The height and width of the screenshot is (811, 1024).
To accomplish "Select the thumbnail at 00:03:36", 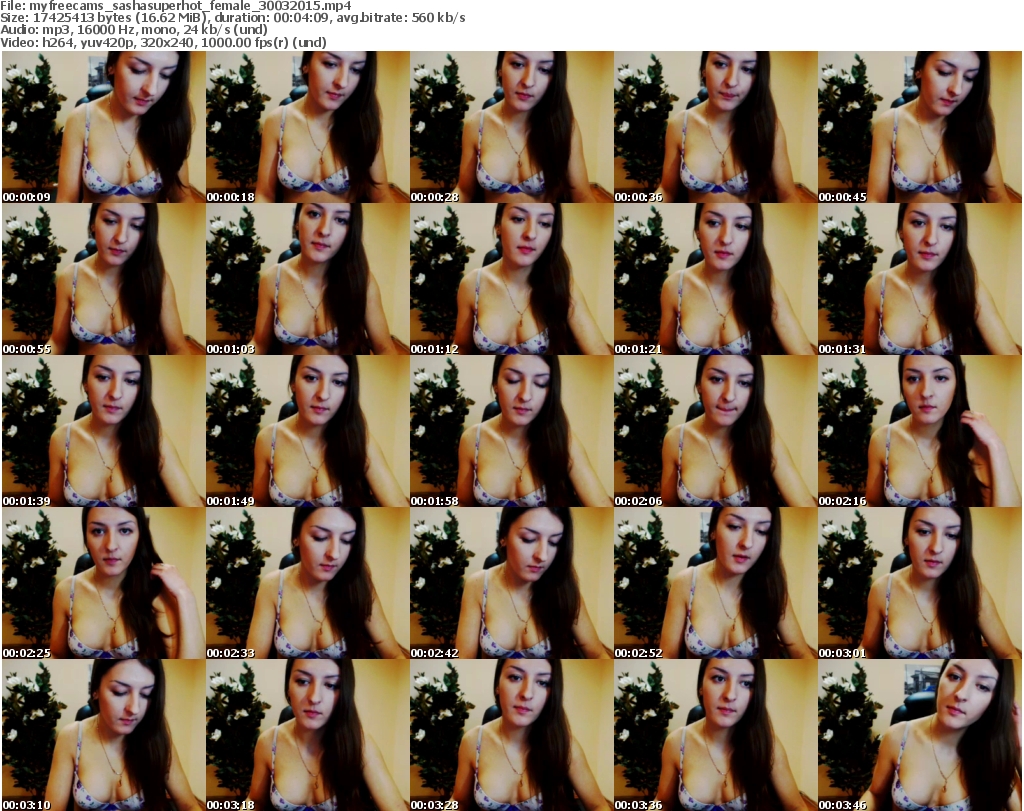I will pyautogui.click(x=716, y=735).
